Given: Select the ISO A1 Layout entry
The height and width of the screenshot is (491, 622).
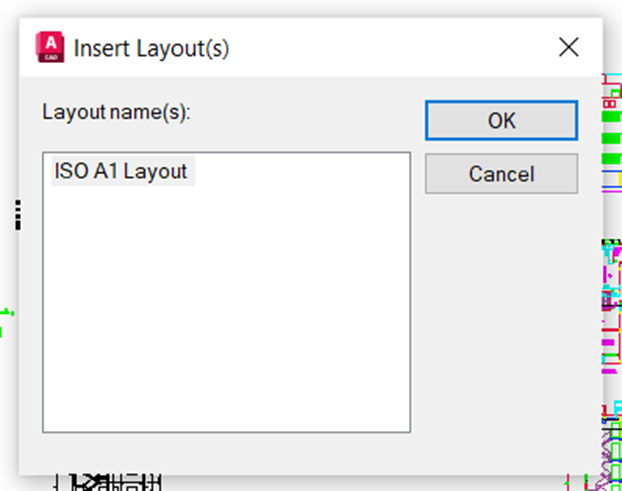Looking at the screenshot, I should (123, 171).
